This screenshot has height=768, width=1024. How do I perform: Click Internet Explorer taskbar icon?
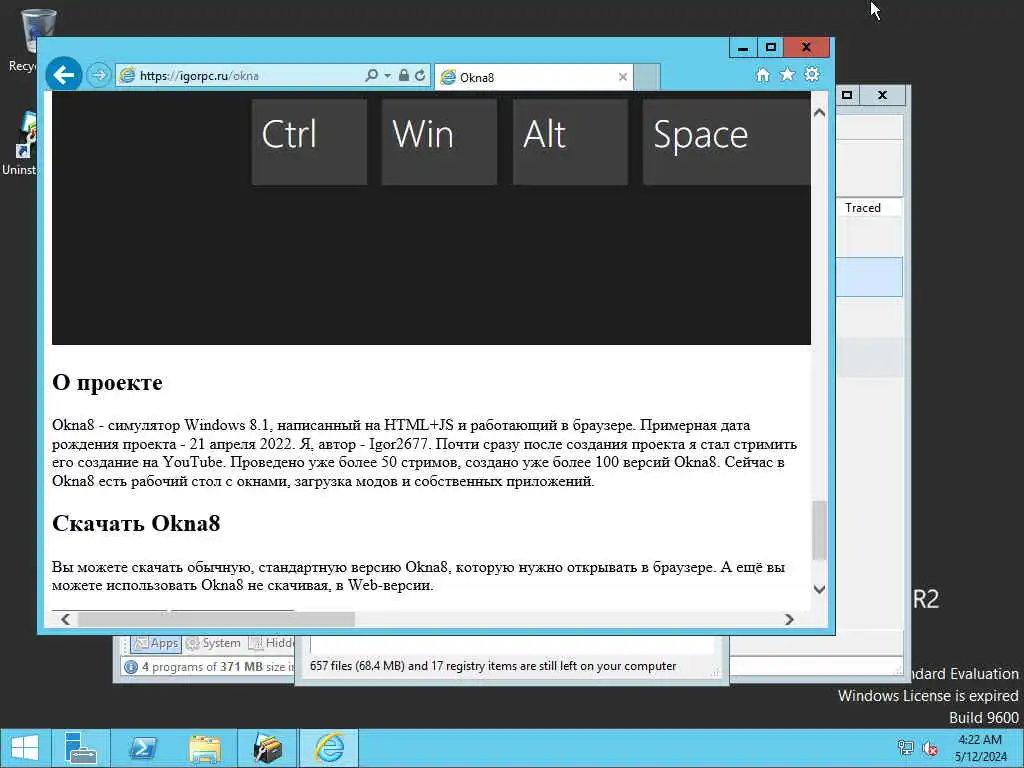click(329, 748)
